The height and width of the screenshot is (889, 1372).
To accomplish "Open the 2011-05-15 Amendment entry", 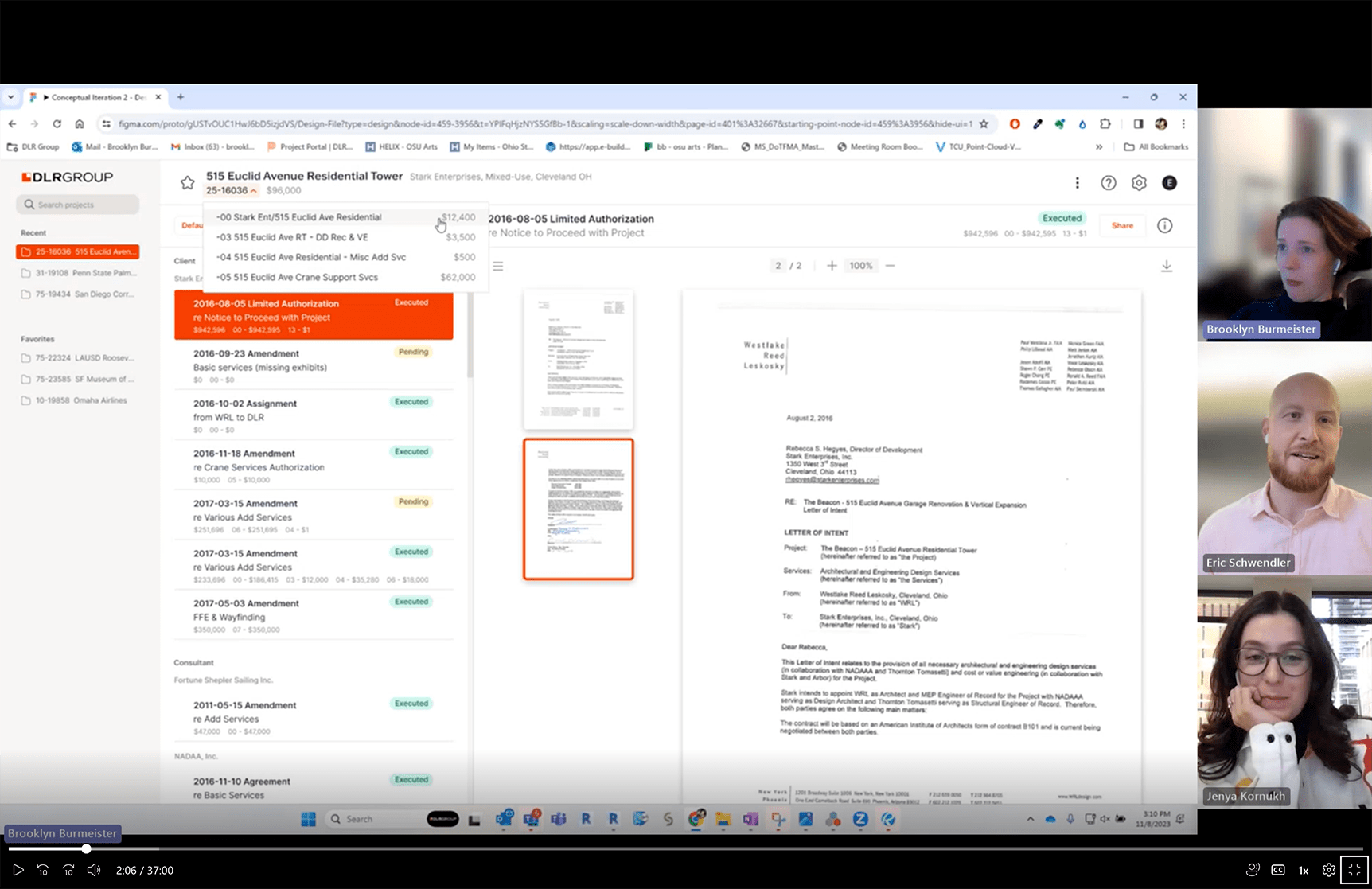I will click(314, 717).
